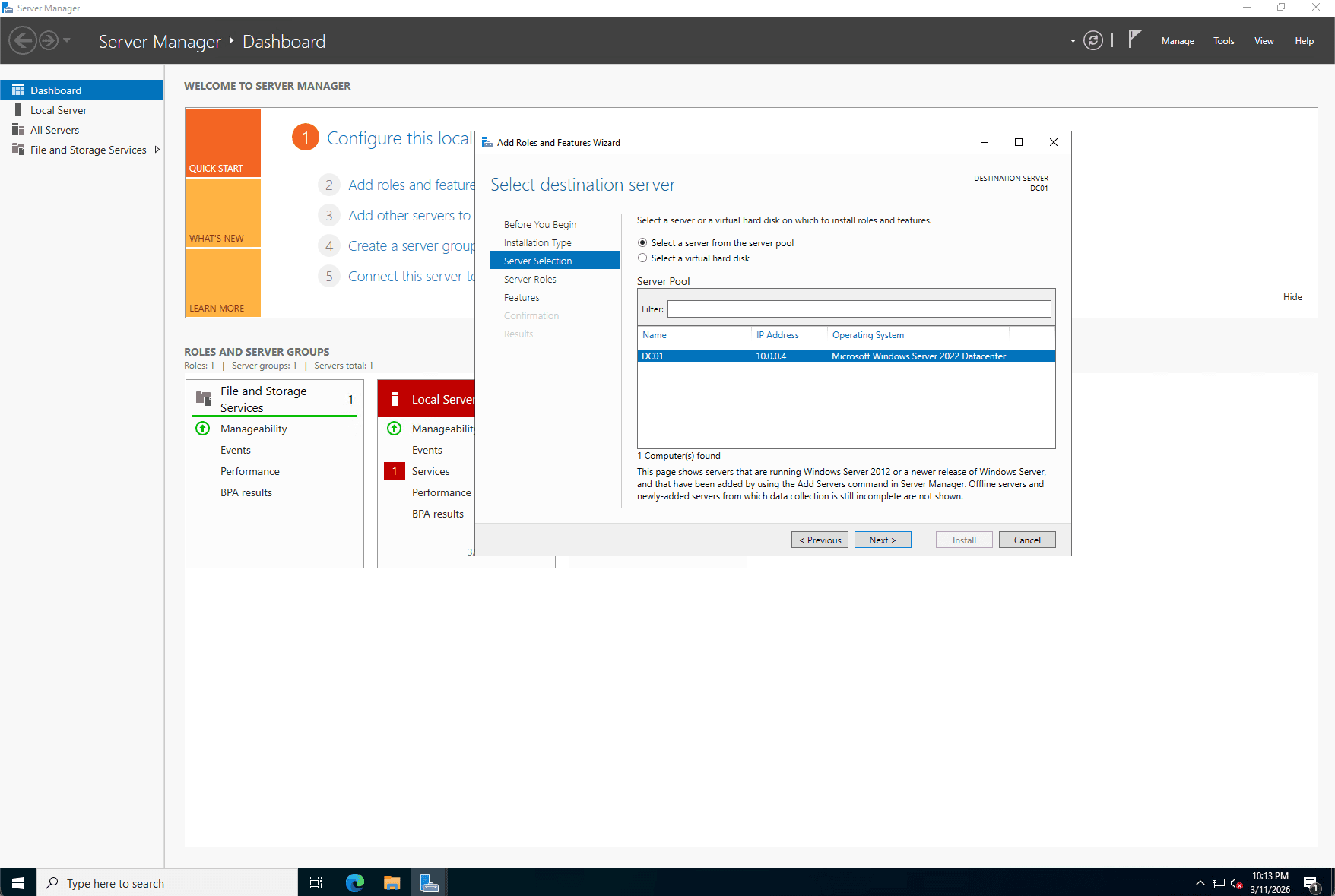The width and height of the screenshot is (1335, 896).
Task: Open Task View from the taskbar
Action: click(316, 882)
